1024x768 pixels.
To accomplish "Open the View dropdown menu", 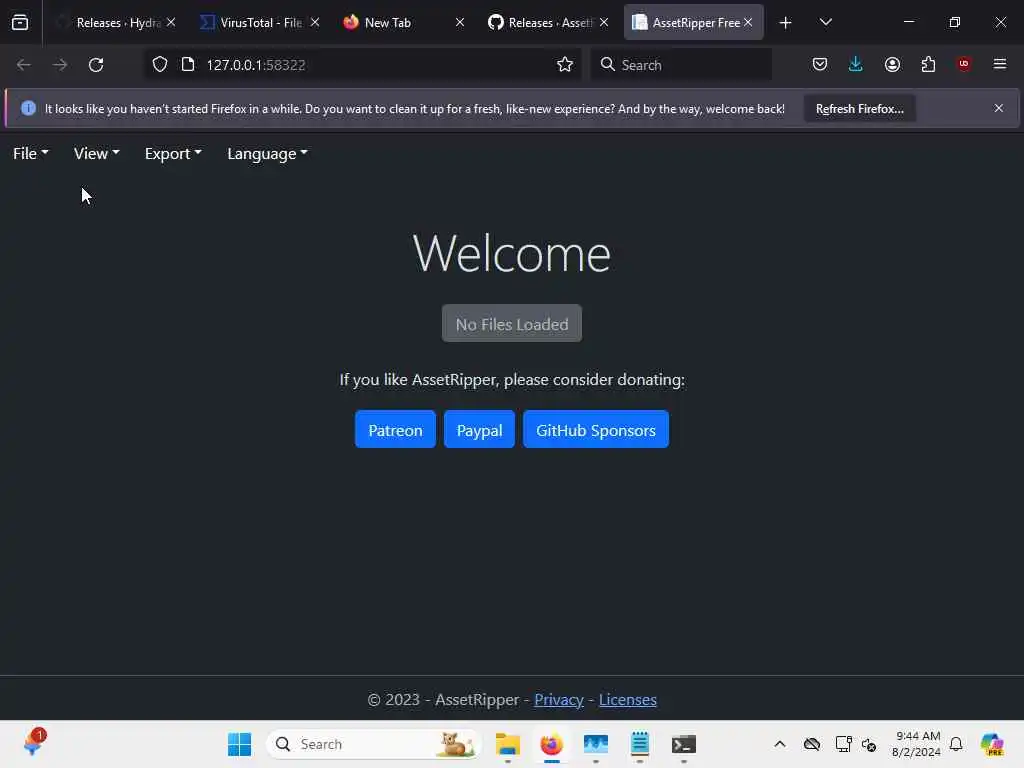I will [96, 153].
